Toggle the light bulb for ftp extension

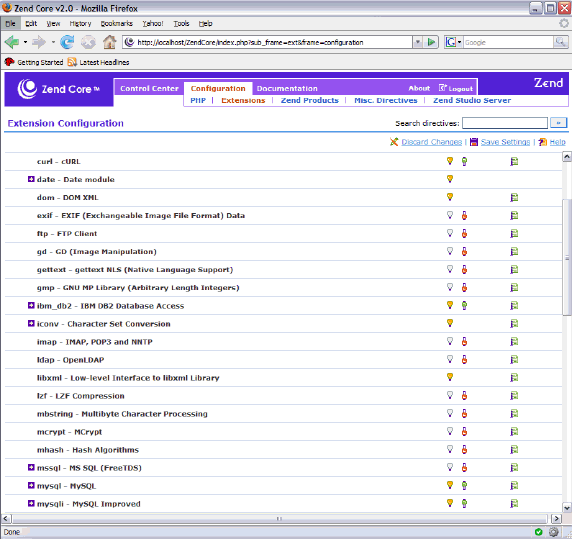tap(450, 233)
